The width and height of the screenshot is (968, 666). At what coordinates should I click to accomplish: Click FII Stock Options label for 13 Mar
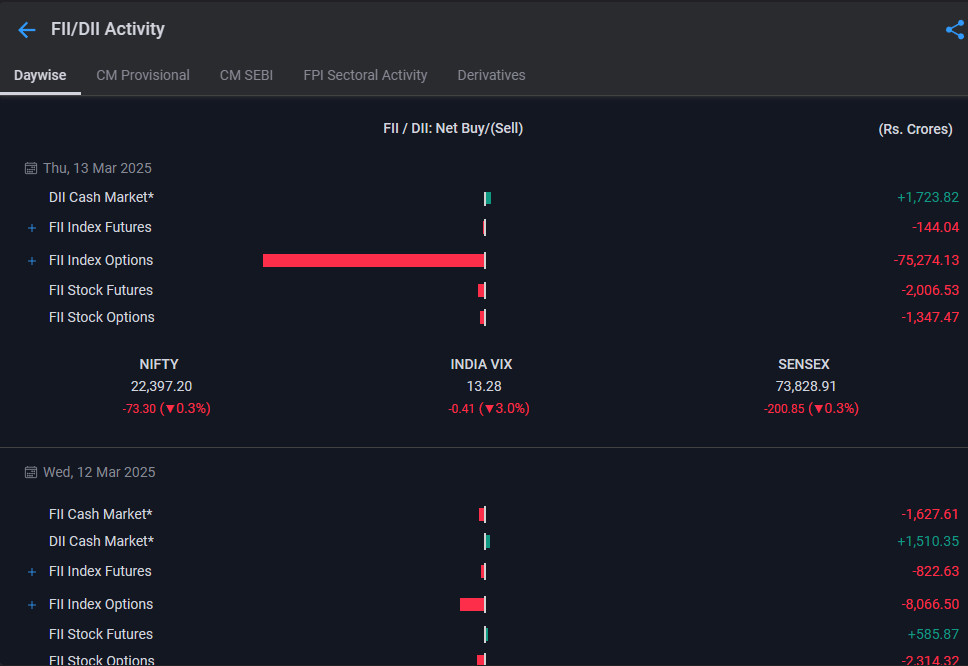pos(102,317)
